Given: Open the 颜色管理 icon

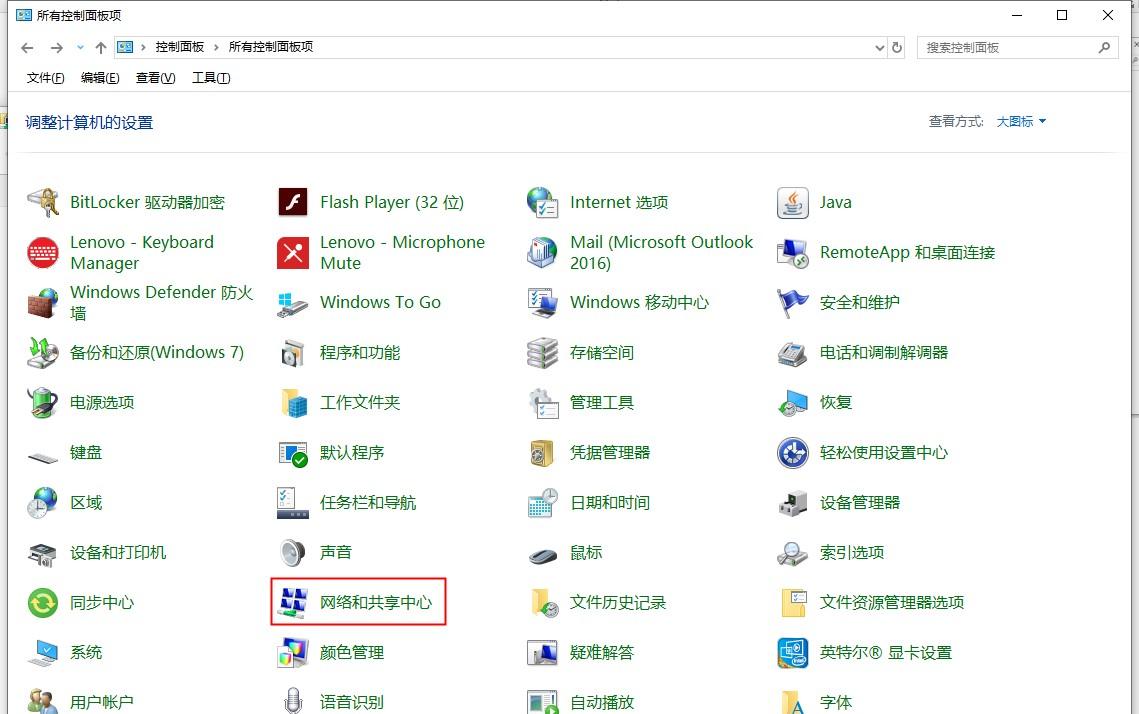Looking at the screenshot, I should coord(293,653).
